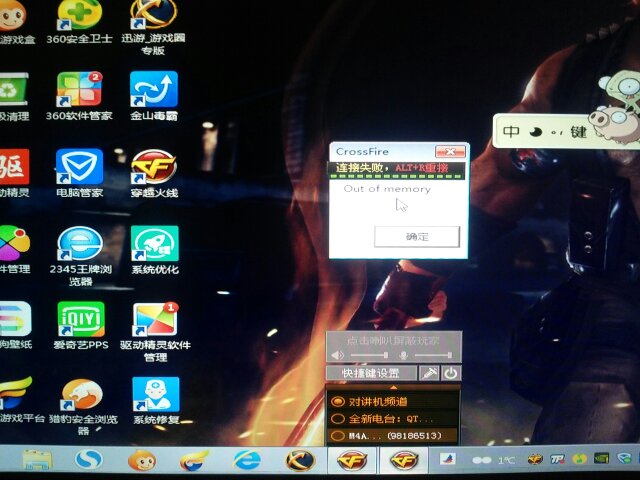Click the Out of memory message text
Viewport: 640px width, 480px height.
click(387, 189)
